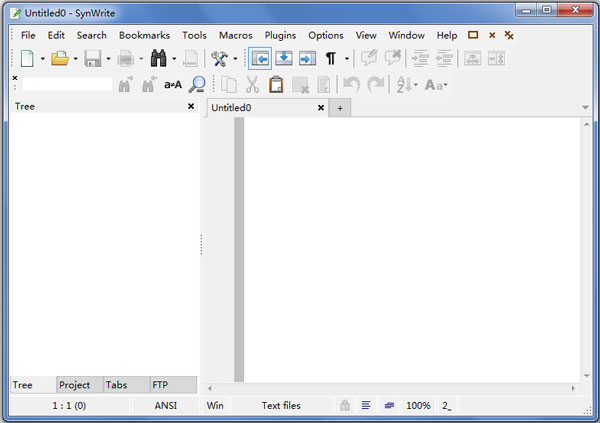Click into the quick search input field

pyautogui.click(x=67, y=84)
